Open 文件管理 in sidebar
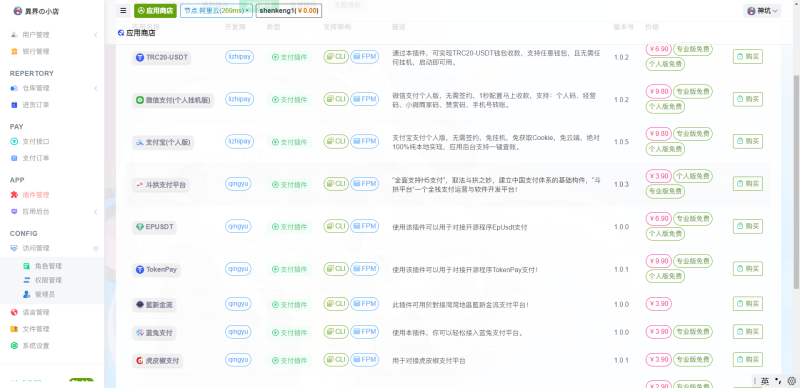This screenshot has width=800, height=388. [x=36, y=329]
